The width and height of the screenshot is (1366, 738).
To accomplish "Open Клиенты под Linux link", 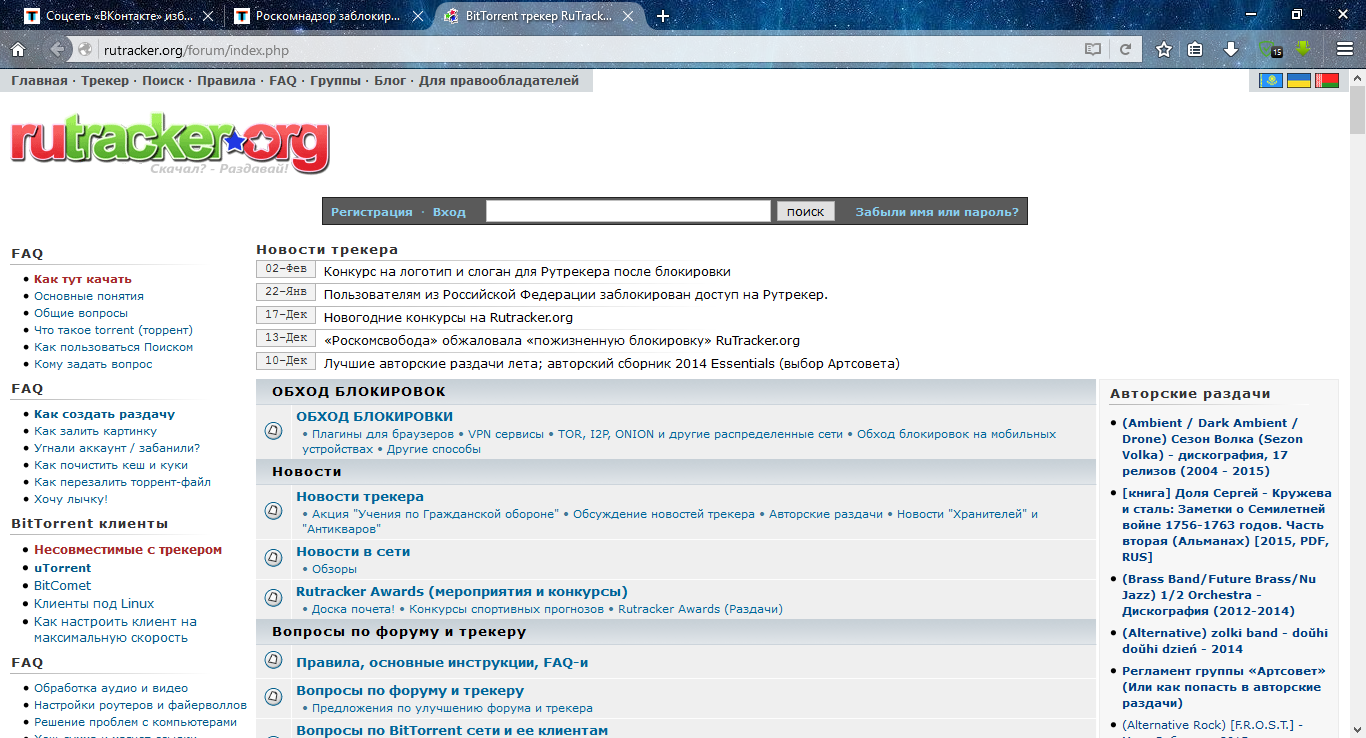I will (94, 604).
